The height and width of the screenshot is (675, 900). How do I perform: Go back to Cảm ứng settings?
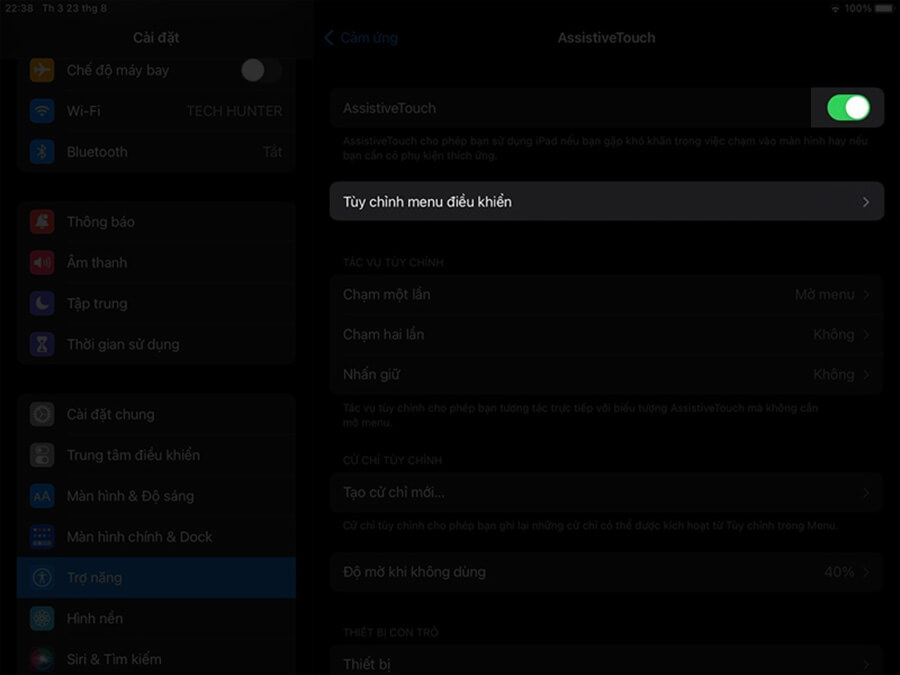click(x=360, y=37)
